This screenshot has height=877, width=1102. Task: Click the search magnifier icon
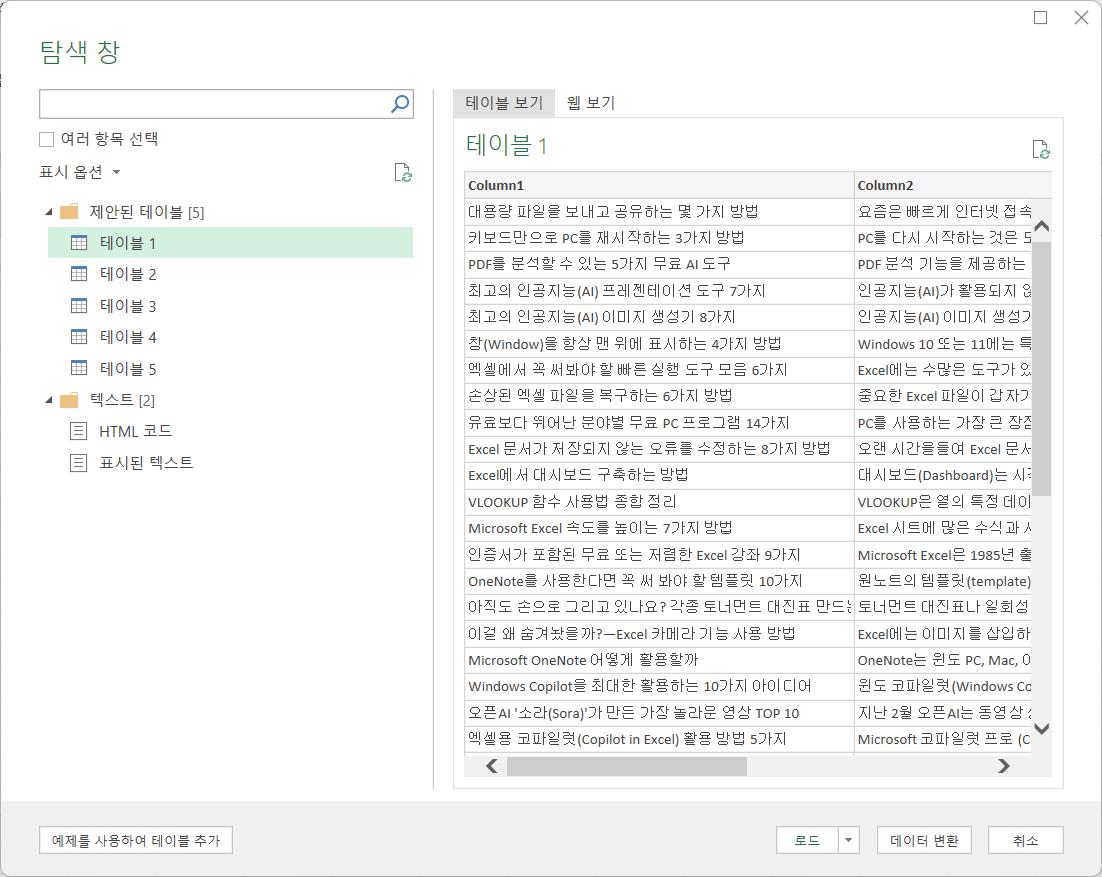click(x=399, y=103)
